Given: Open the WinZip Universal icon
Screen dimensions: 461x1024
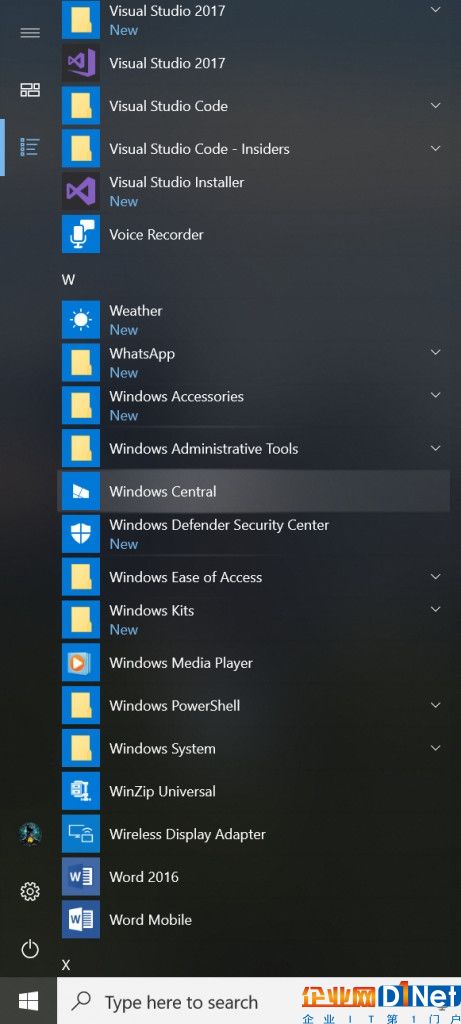Looking at the screenshot, I should point(81,791).
